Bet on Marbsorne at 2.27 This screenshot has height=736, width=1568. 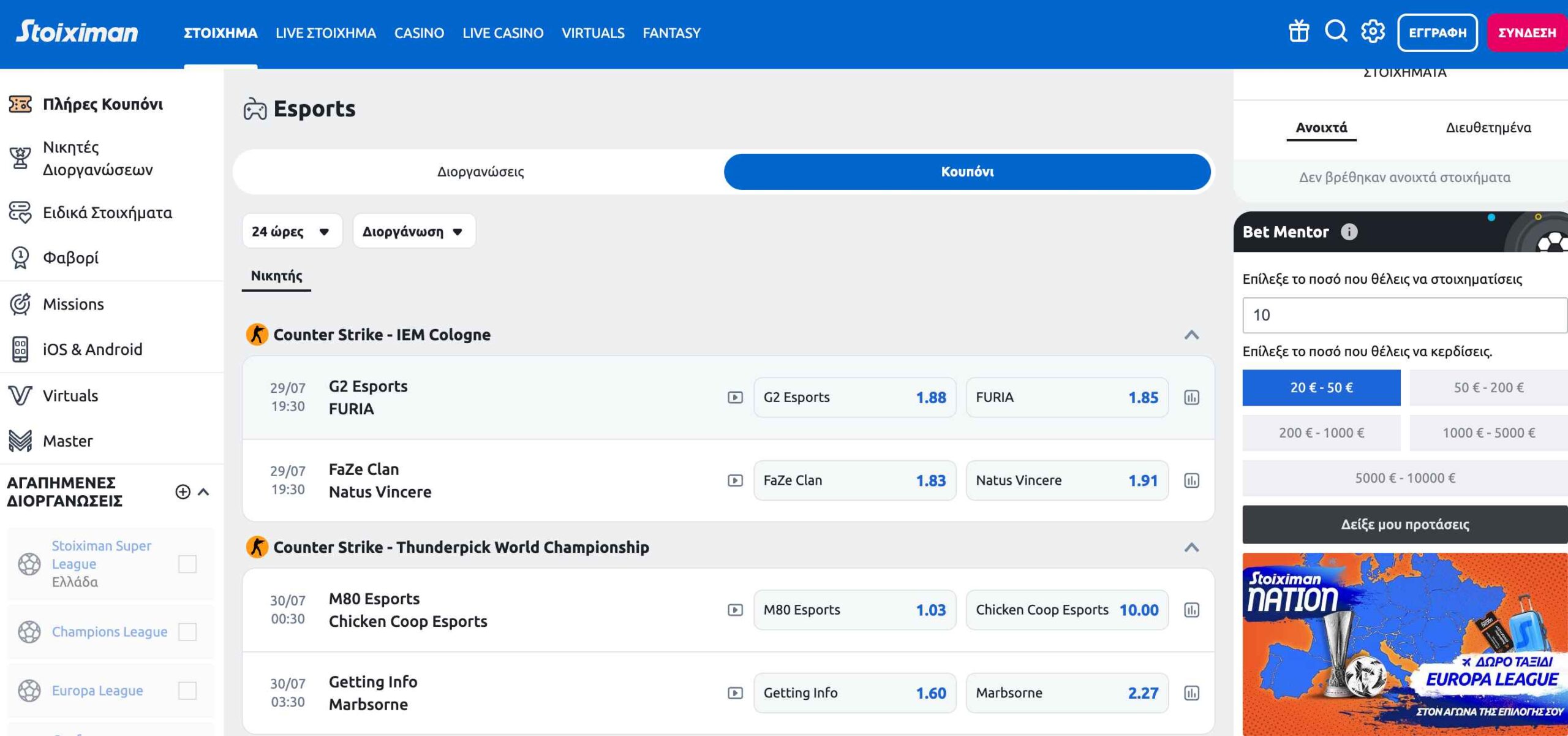click(x=1067, y=693)
